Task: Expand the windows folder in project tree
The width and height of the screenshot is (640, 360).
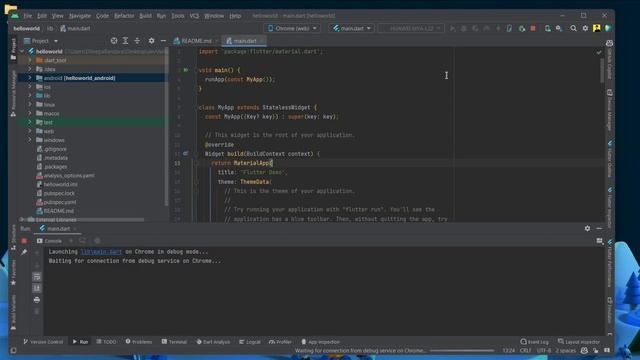Action: point(30,140)
